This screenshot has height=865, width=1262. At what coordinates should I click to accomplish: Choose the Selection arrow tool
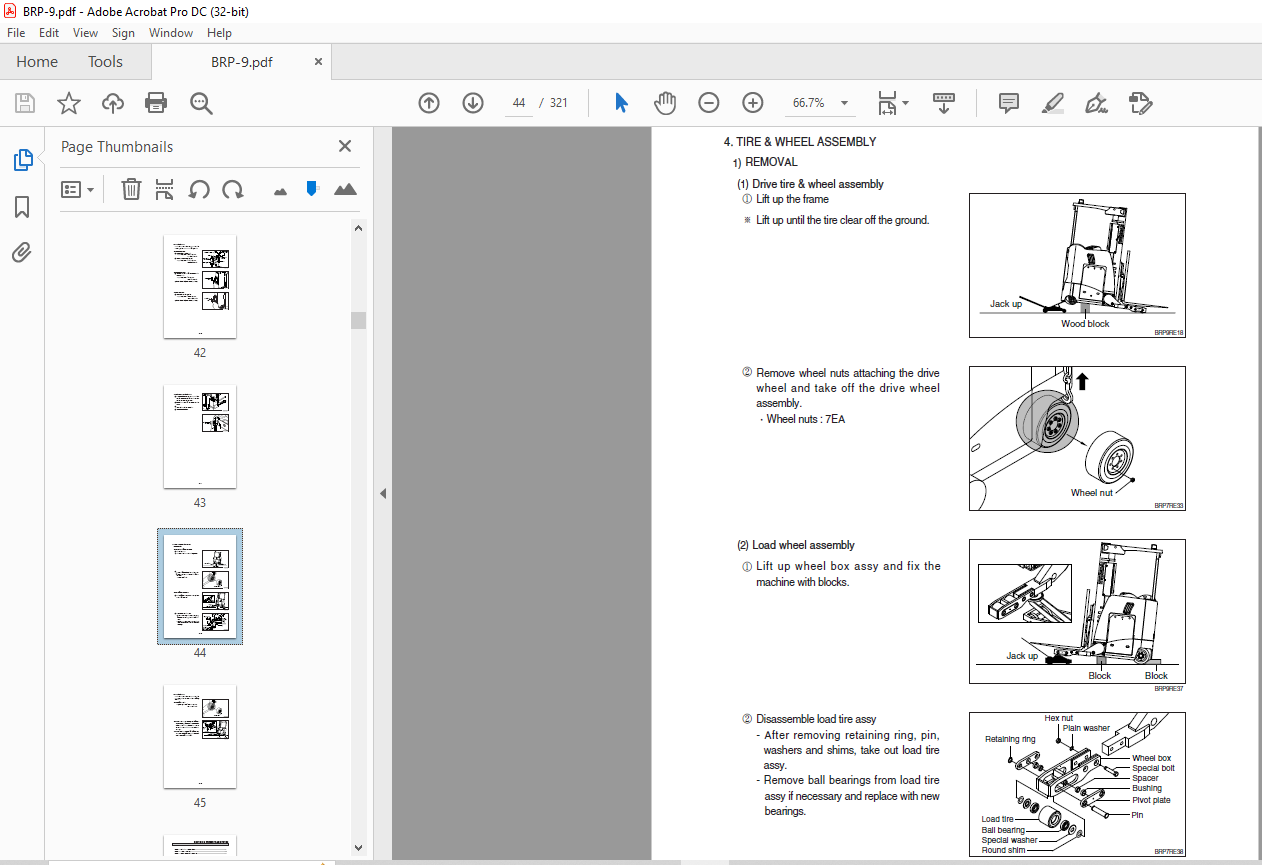(x=621, y=103)
